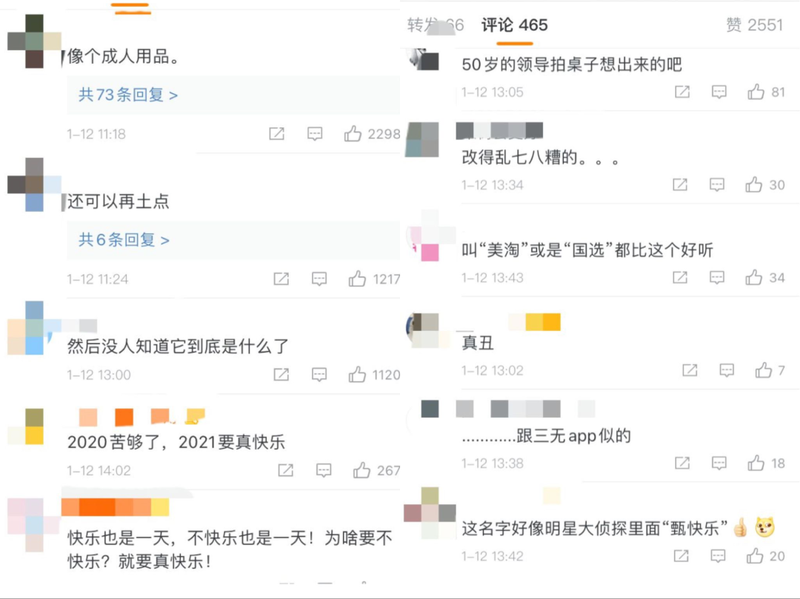Expand the 共73条回复 replies
This screenshot has width=800, height=599.
[128, 94]
